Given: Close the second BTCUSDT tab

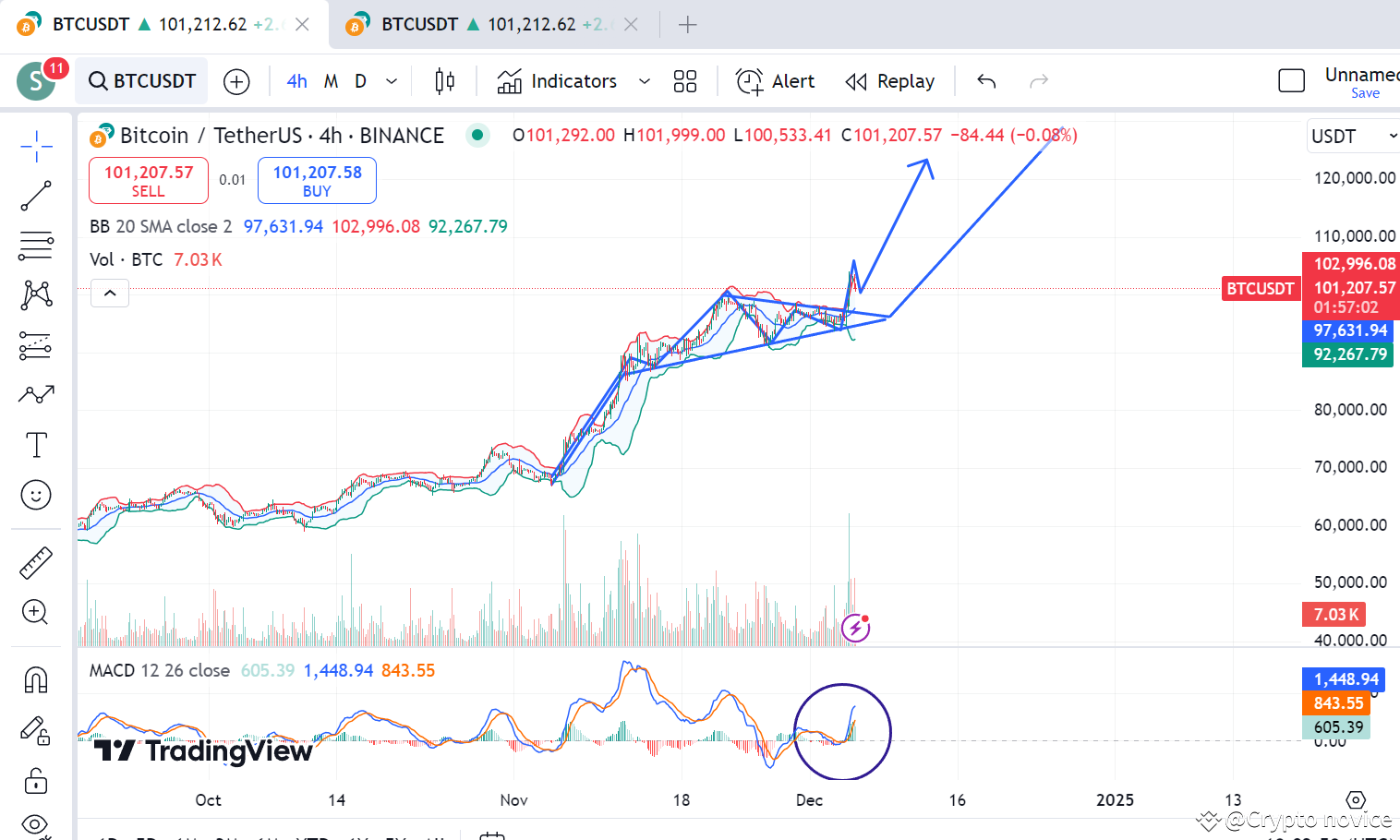Looking at the screenshot, I should [x=631, y=25].
